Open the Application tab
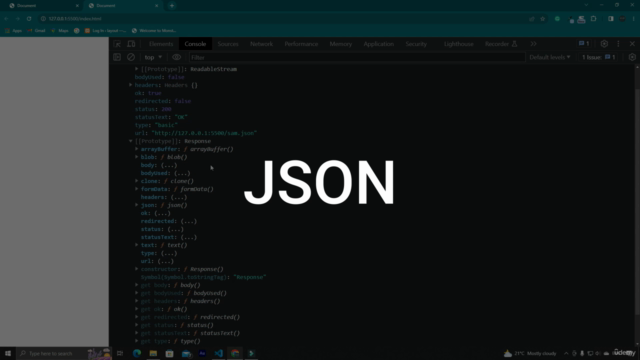 378,44
